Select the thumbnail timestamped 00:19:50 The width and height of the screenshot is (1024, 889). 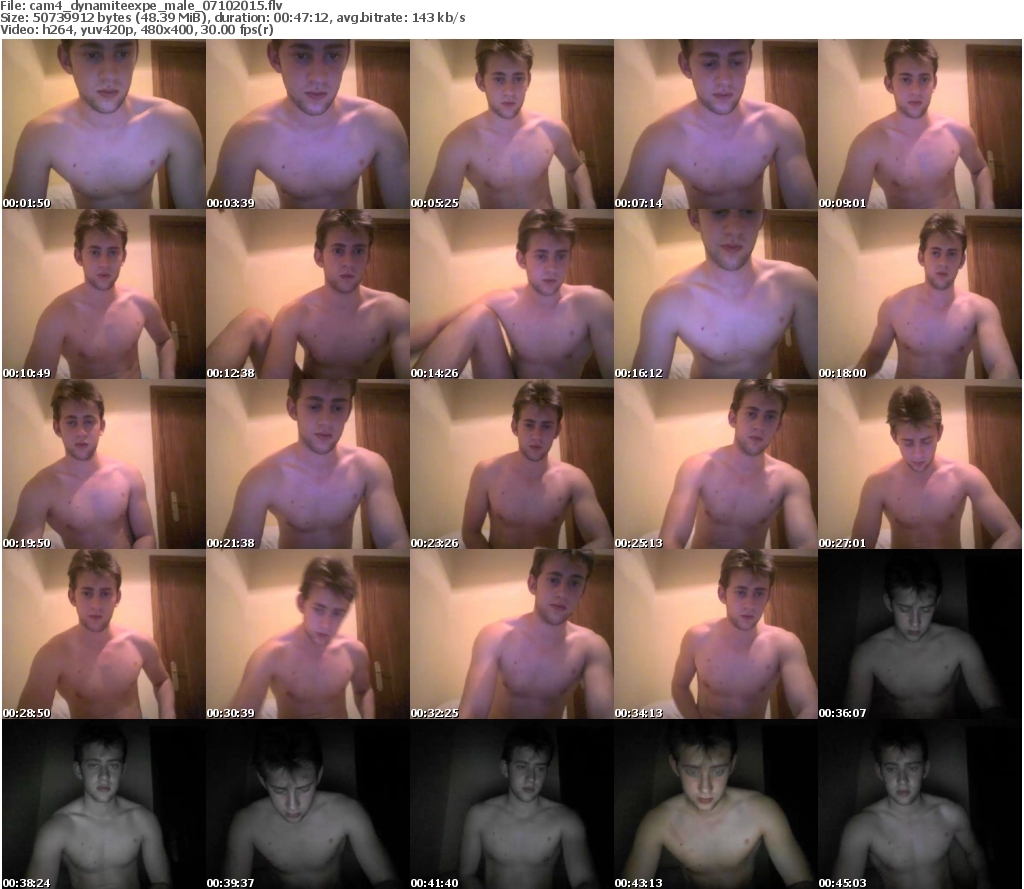(x=104, y=464)
